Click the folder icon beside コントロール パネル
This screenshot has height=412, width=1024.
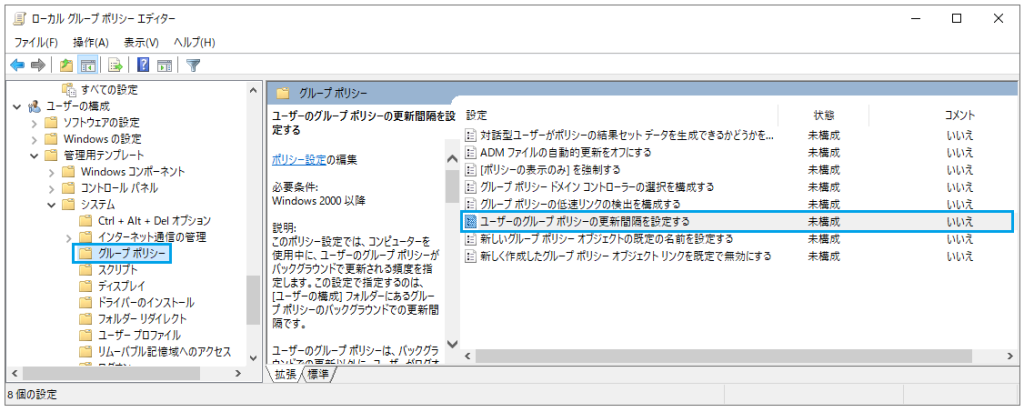69,187
